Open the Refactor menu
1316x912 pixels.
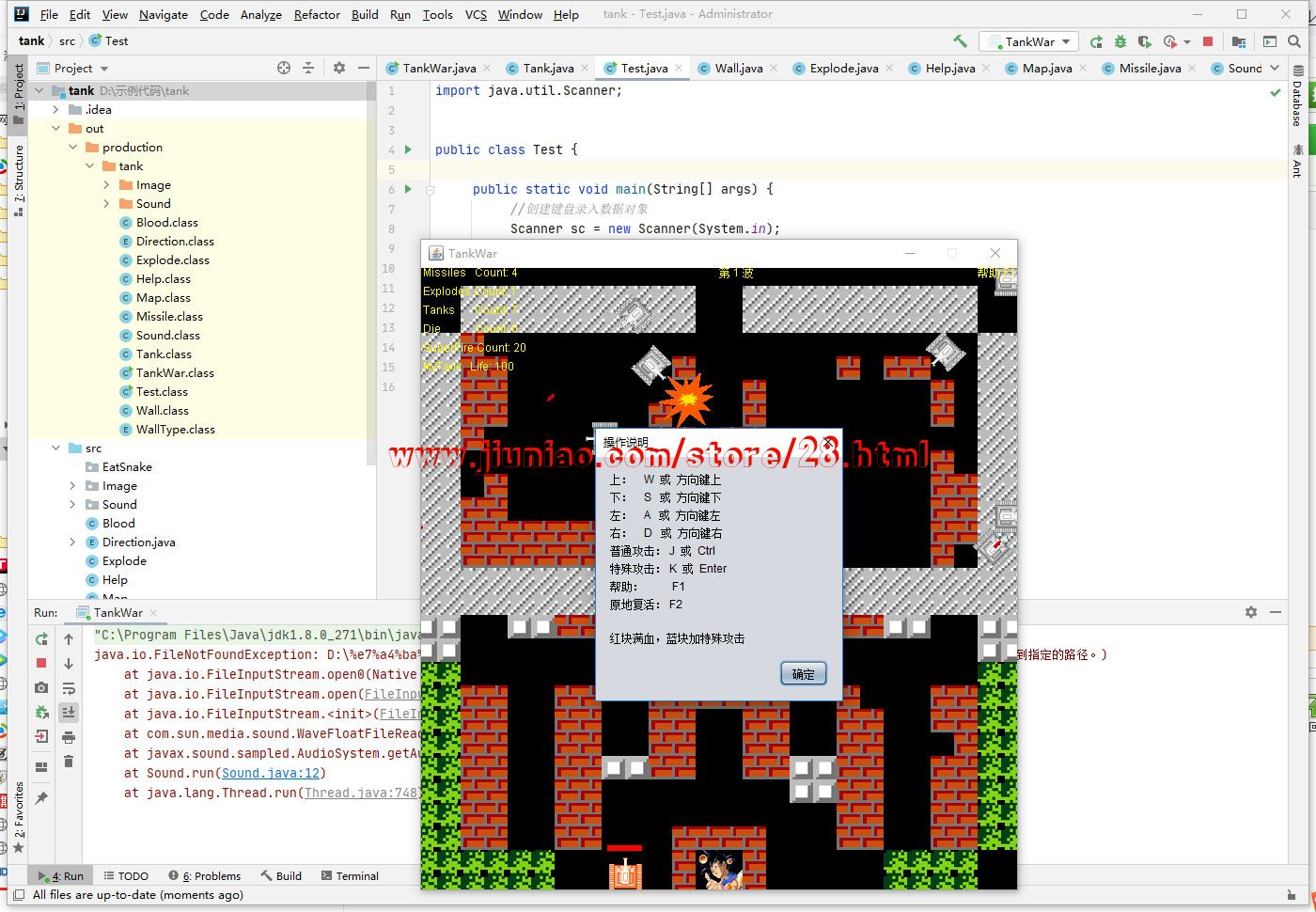(317, 14)
